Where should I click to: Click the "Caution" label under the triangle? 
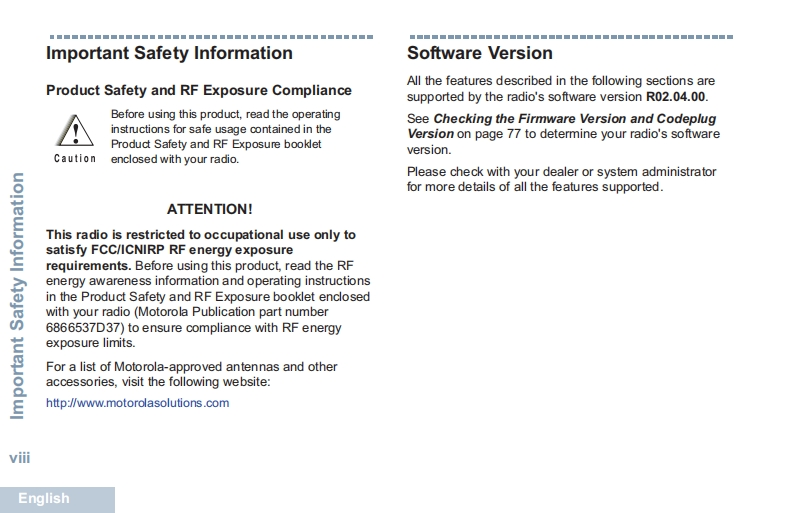point(75,159)
